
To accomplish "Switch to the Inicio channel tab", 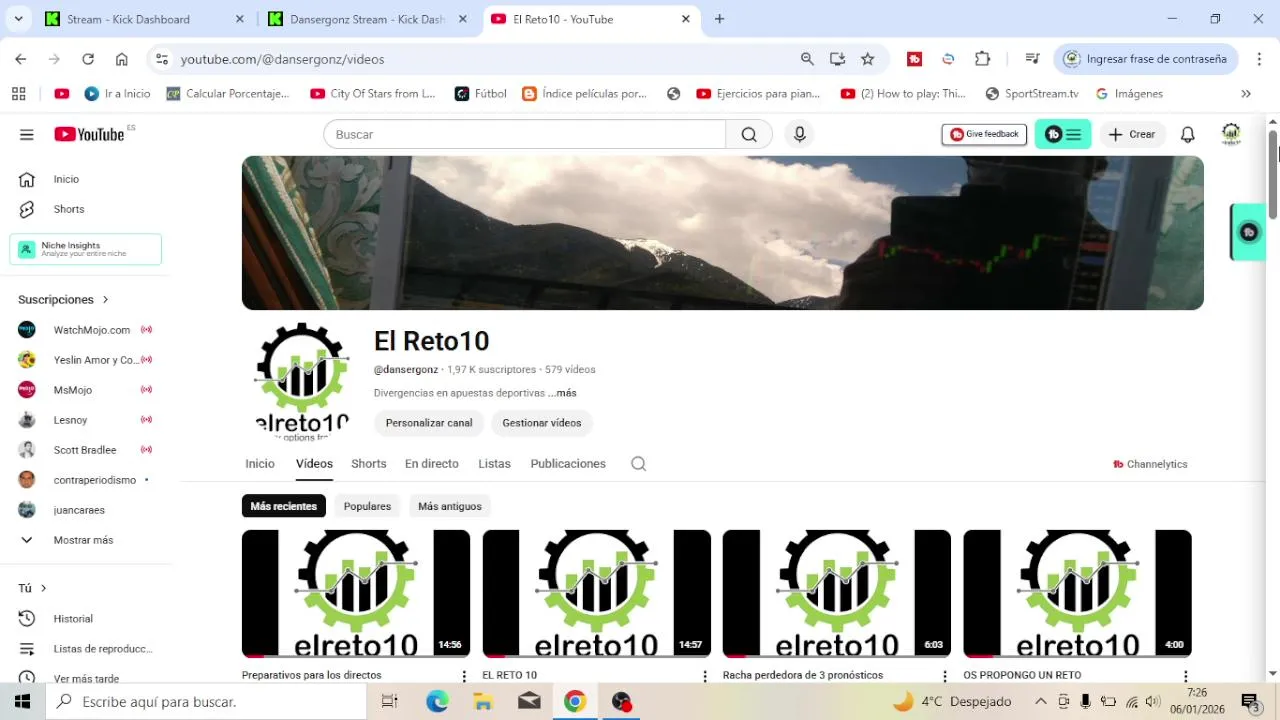I will [x=260, y=464].
